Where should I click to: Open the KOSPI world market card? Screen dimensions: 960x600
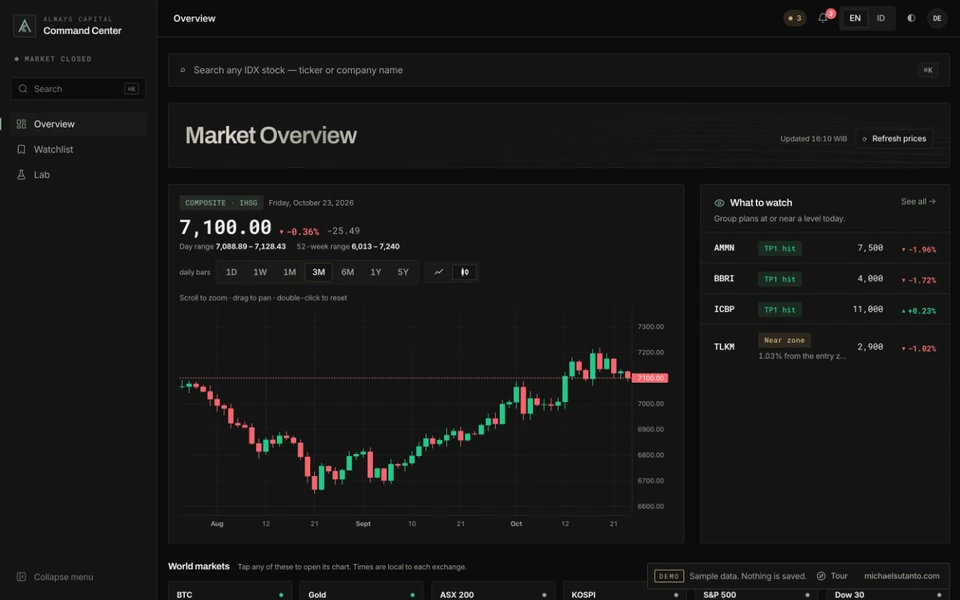coord(624,591)
